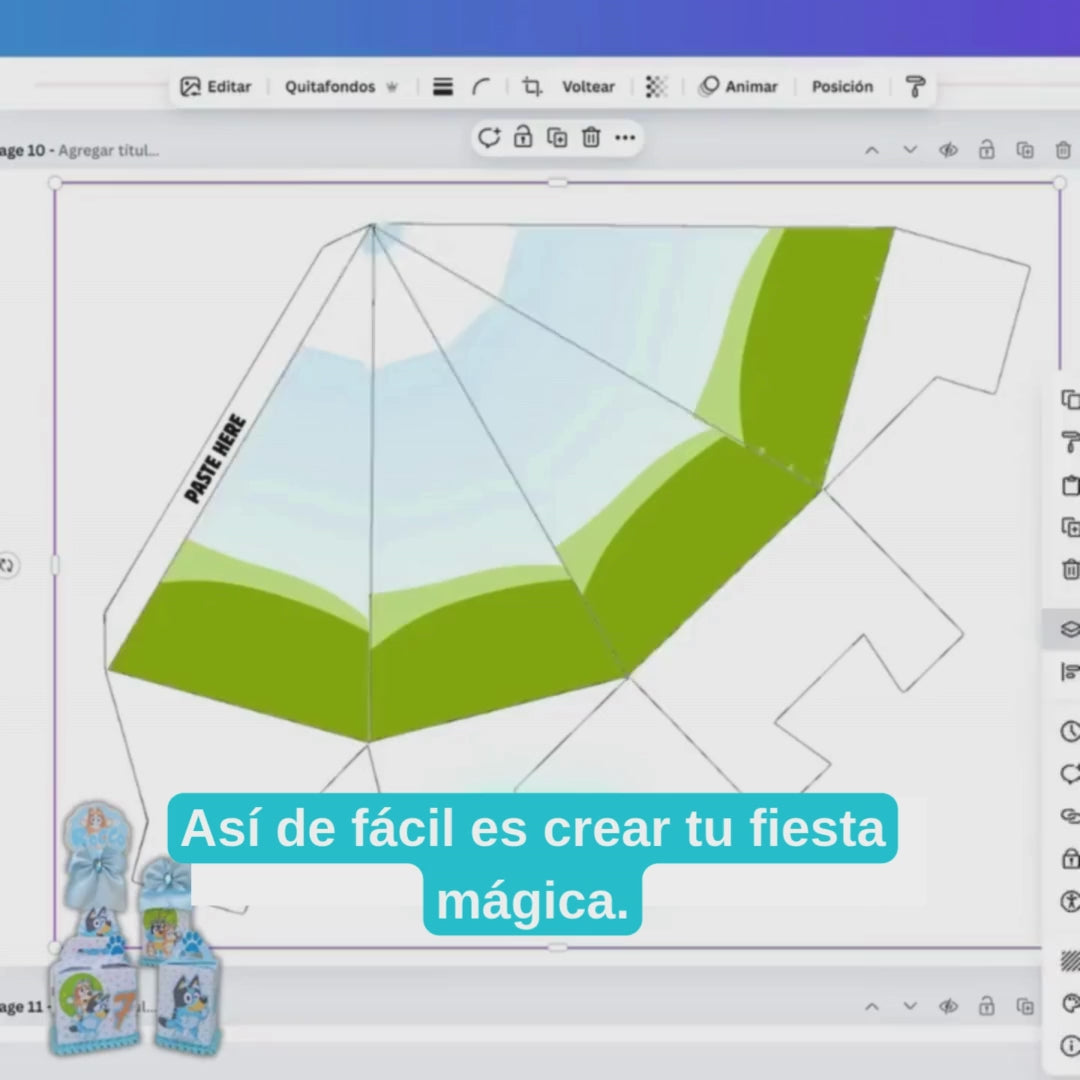
Task: Click the Animar button
Action: click(x=738, y=87)
